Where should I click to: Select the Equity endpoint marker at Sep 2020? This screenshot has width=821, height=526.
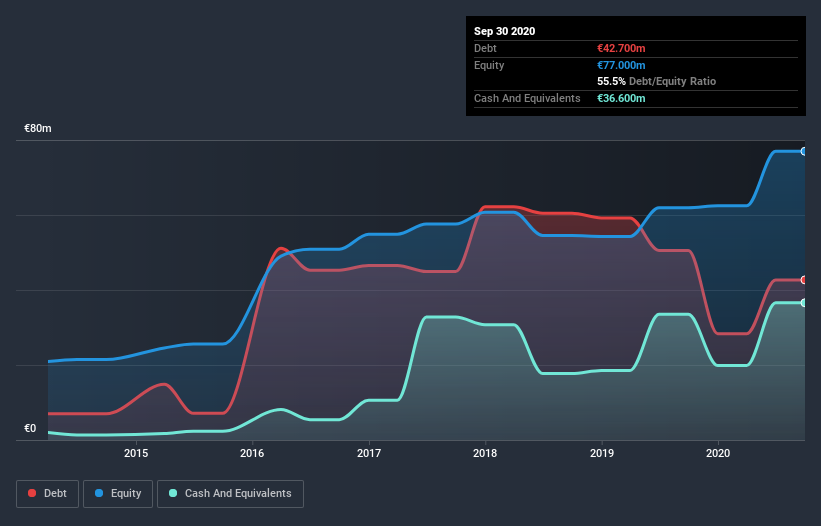pos(804,151)
